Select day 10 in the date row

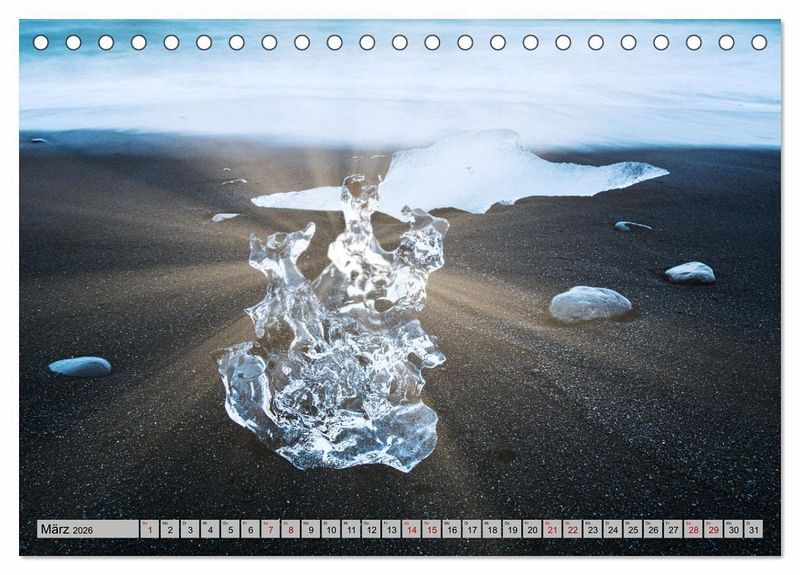[331, 529]
